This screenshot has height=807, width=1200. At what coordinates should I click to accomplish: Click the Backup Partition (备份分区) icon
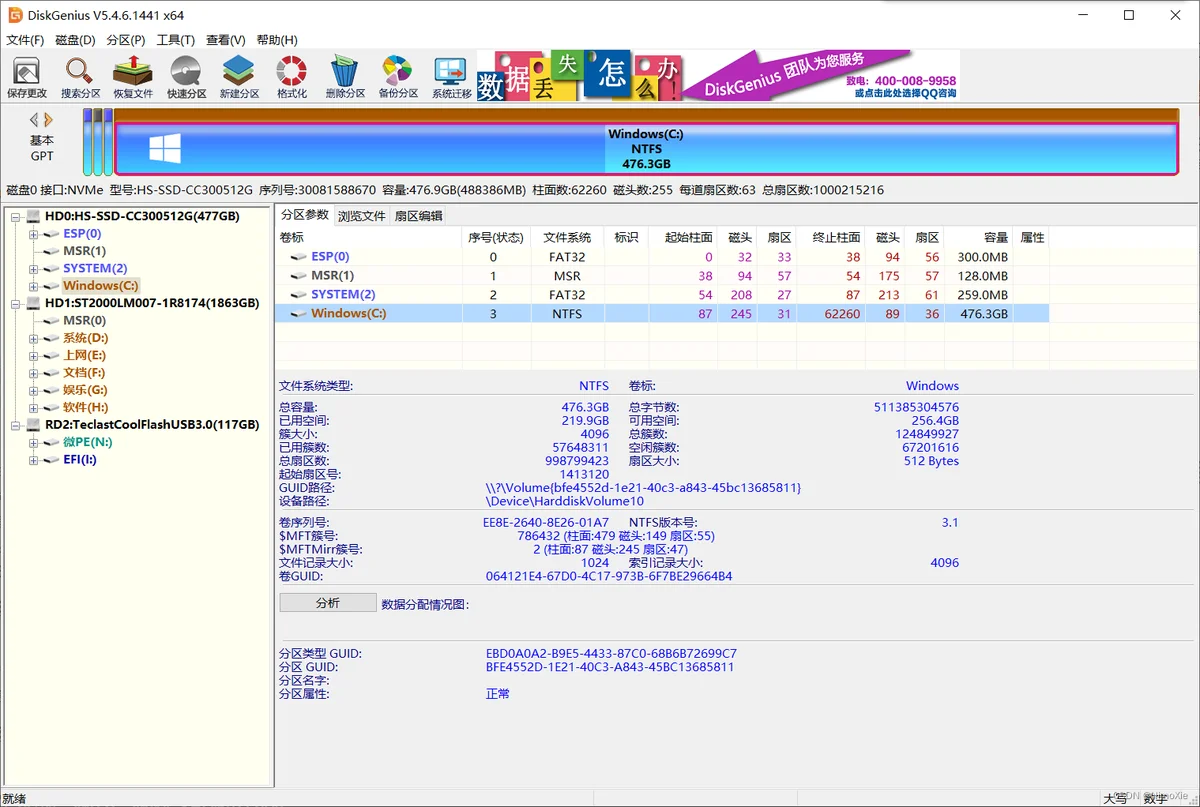click(x=398, y=76)
